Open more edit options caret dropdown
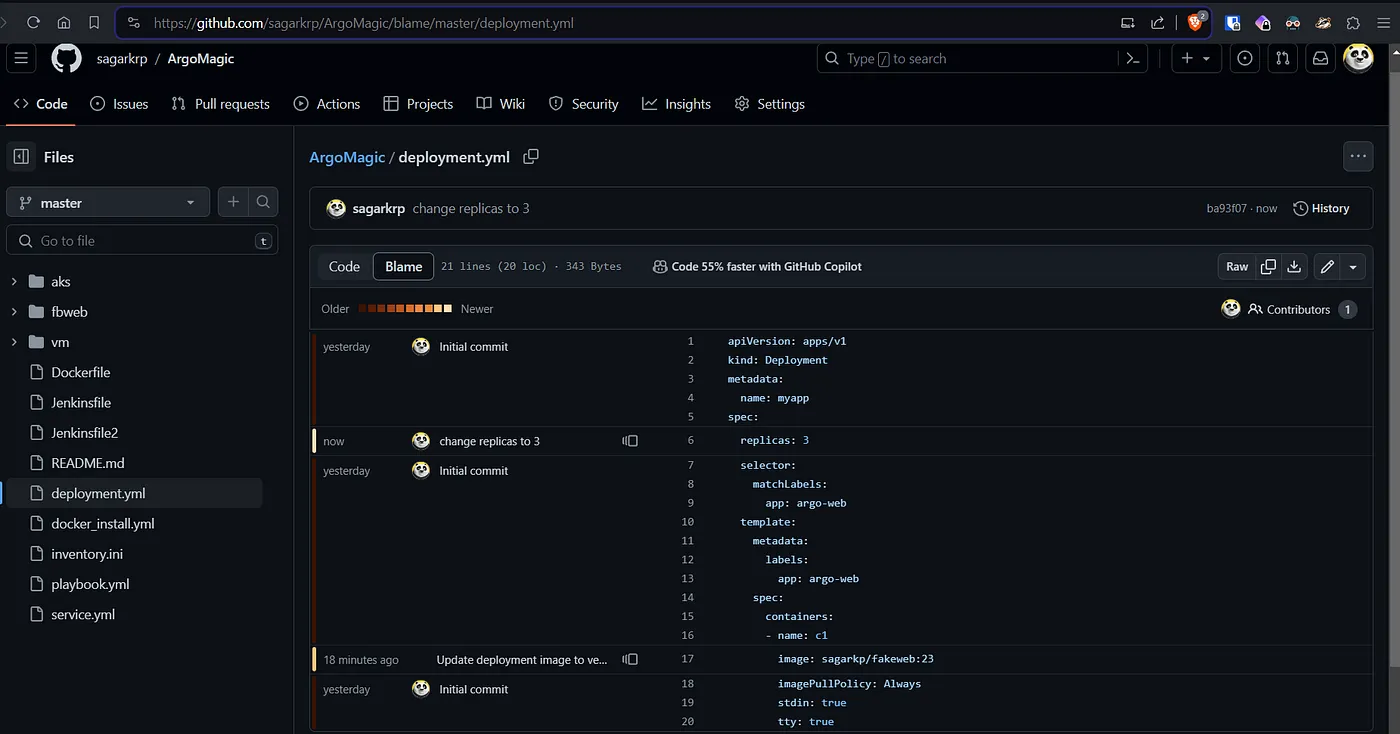This screenshot has width=1400, height=734. 1353,267
